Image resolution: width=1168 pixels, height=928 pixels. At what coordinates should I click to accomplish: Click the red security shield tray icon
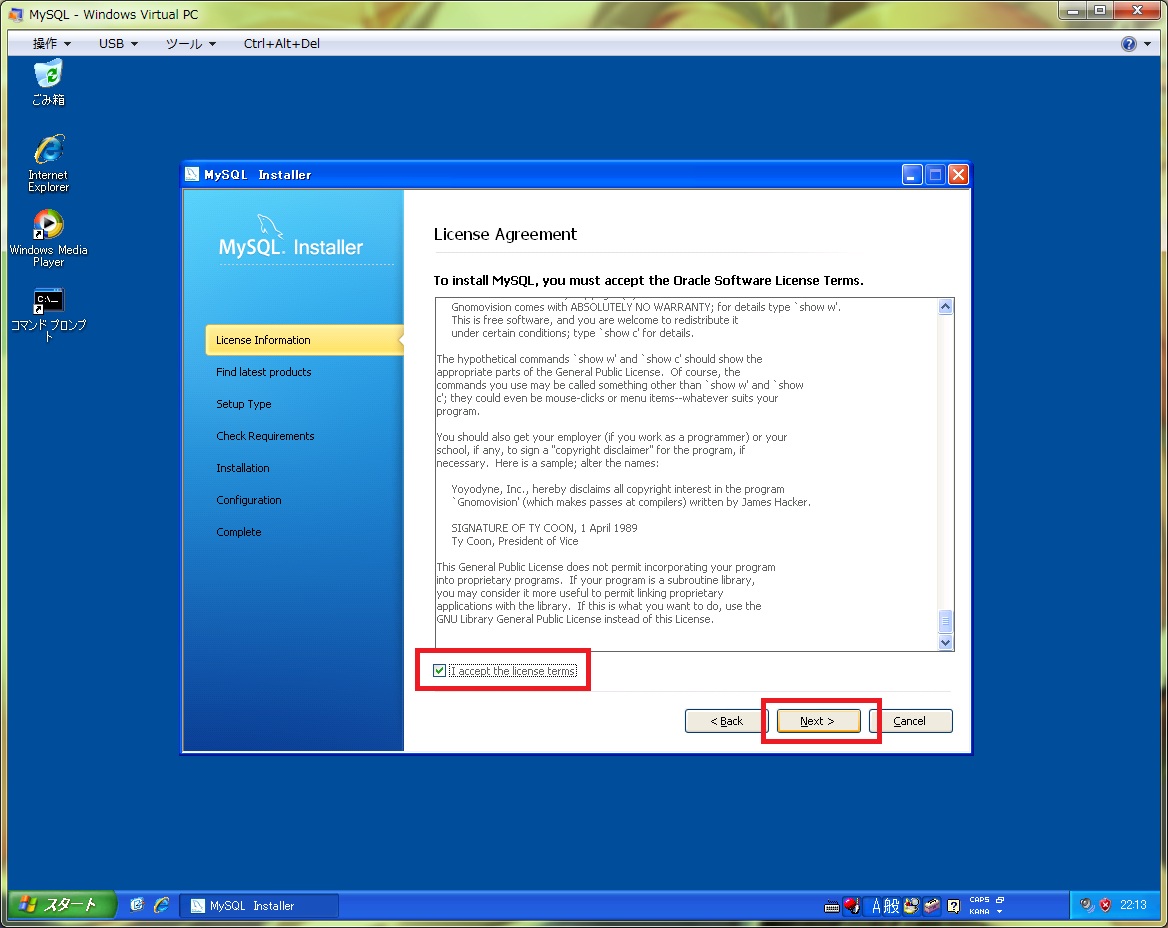(1105, 905)
